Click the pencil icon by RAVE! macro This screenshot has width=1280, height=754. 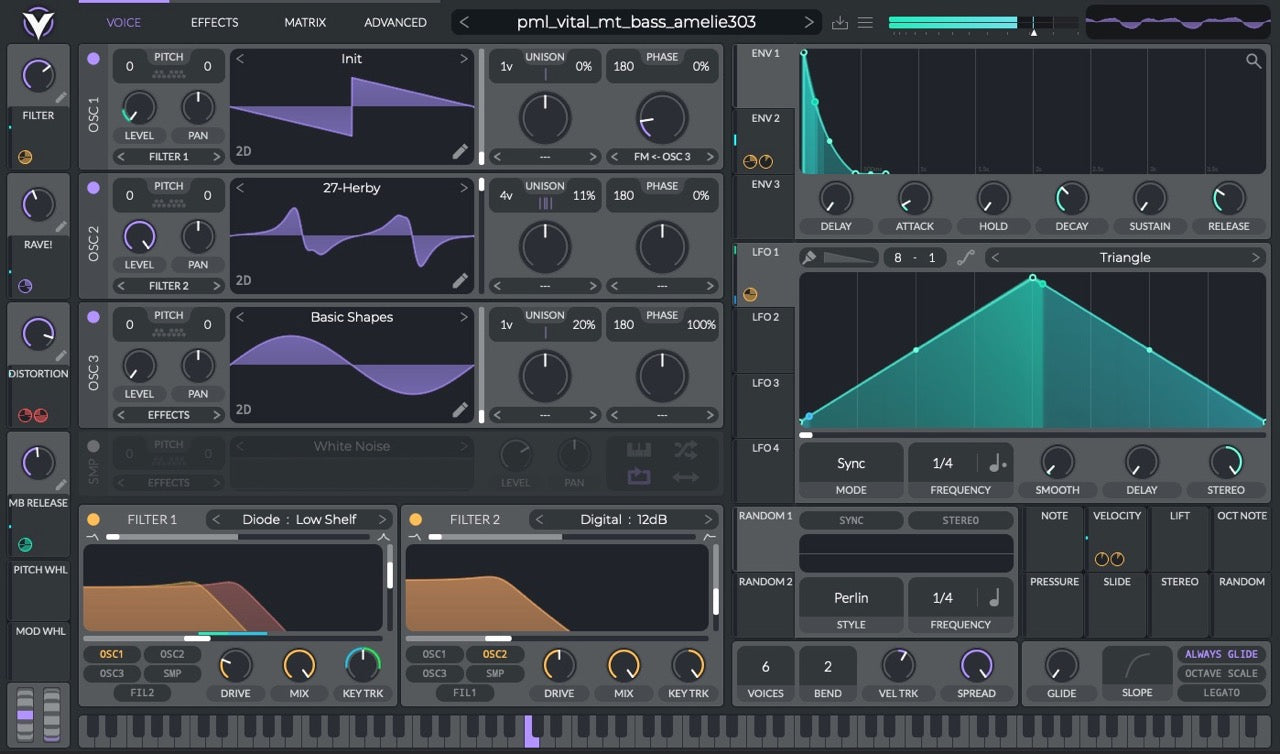[62, 227]
